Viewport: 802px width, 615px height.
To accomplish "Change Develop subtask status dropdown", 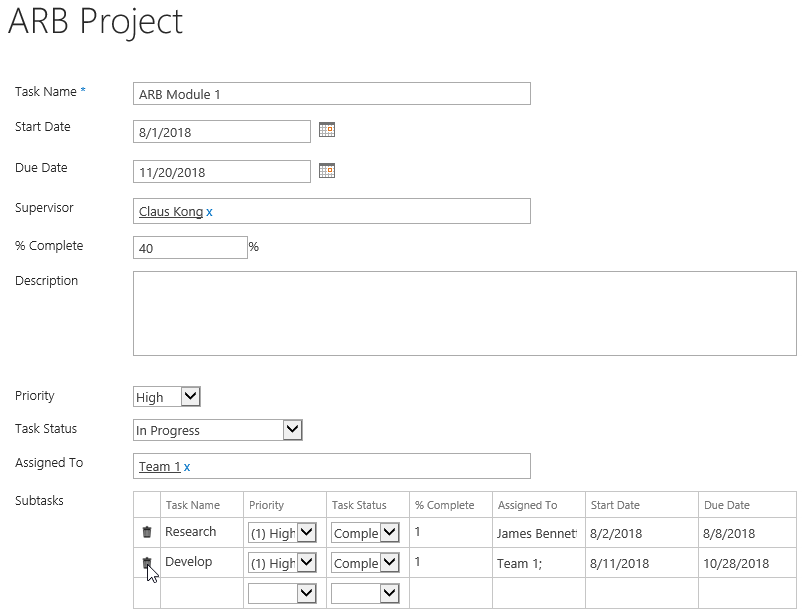I will (365, 563).
